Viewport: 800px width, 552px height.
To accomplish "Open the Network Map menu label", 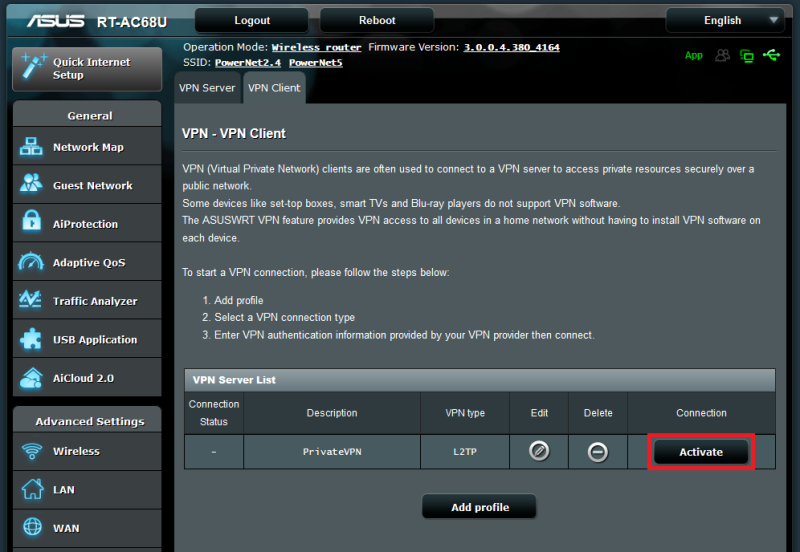I will point(88,147).
